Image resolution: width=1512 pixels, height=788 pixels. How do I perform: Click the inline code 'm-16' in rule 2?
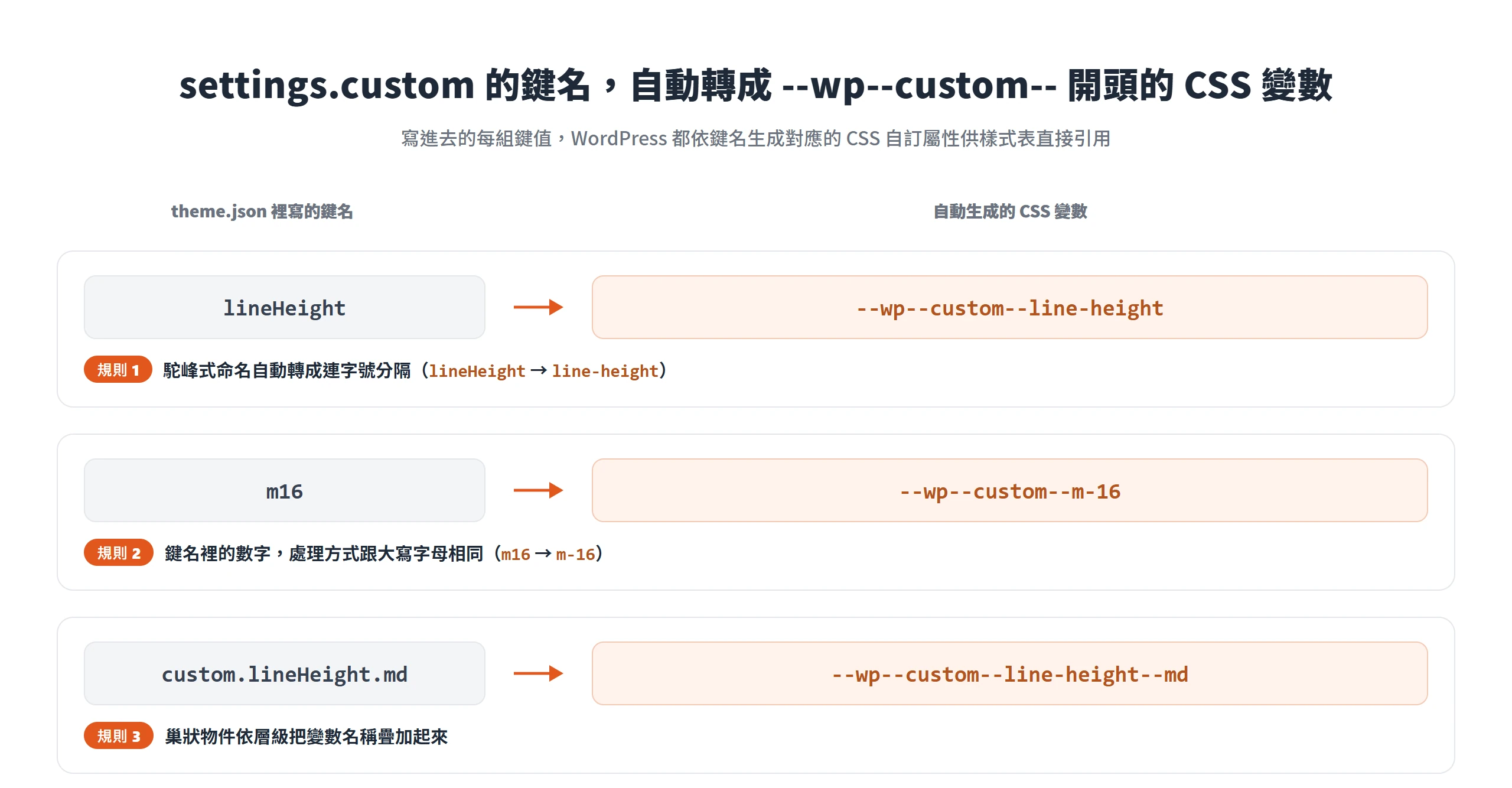575,554
